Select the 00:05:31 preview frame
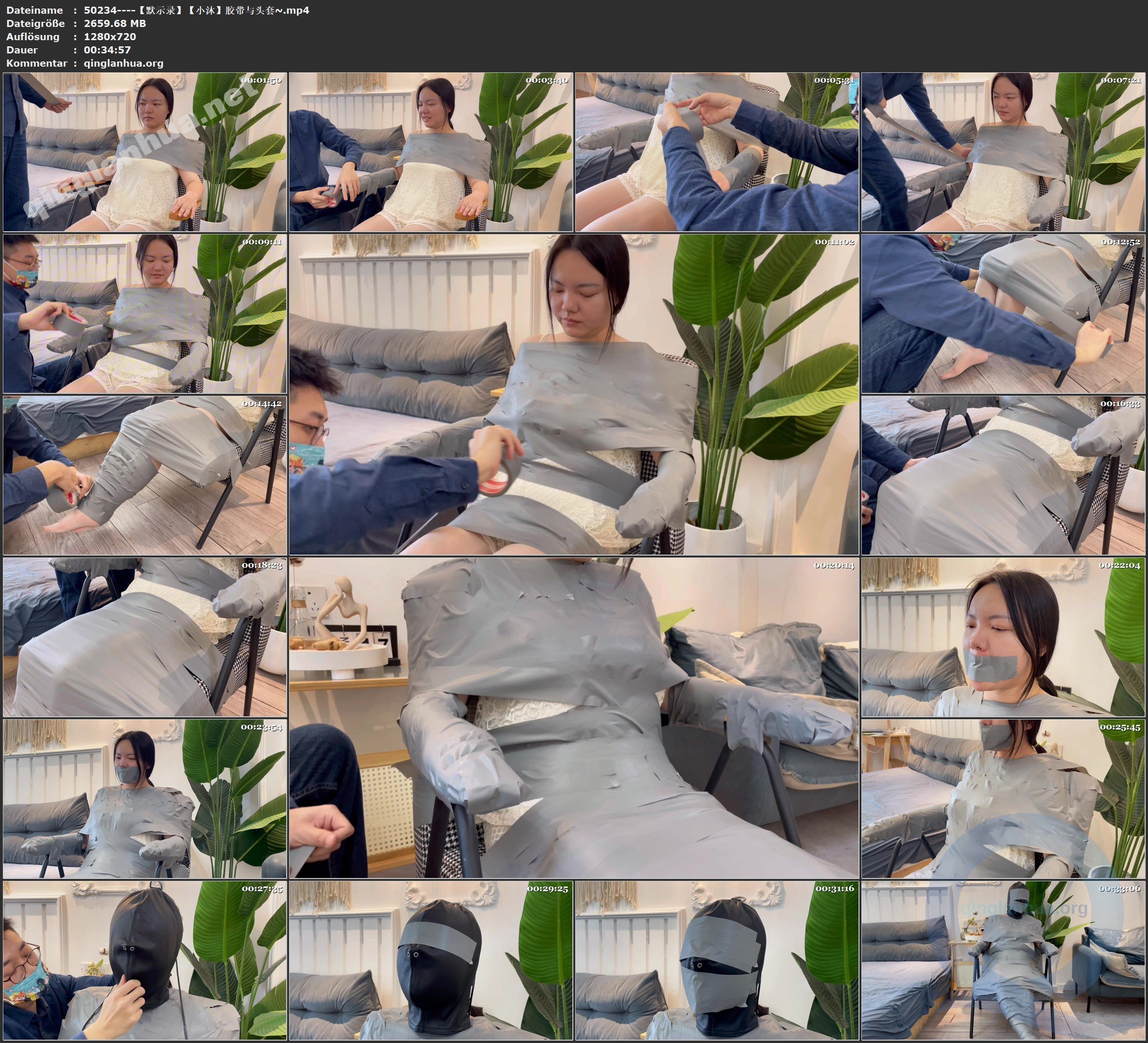1148x1043 pixels. pos(717,151)
